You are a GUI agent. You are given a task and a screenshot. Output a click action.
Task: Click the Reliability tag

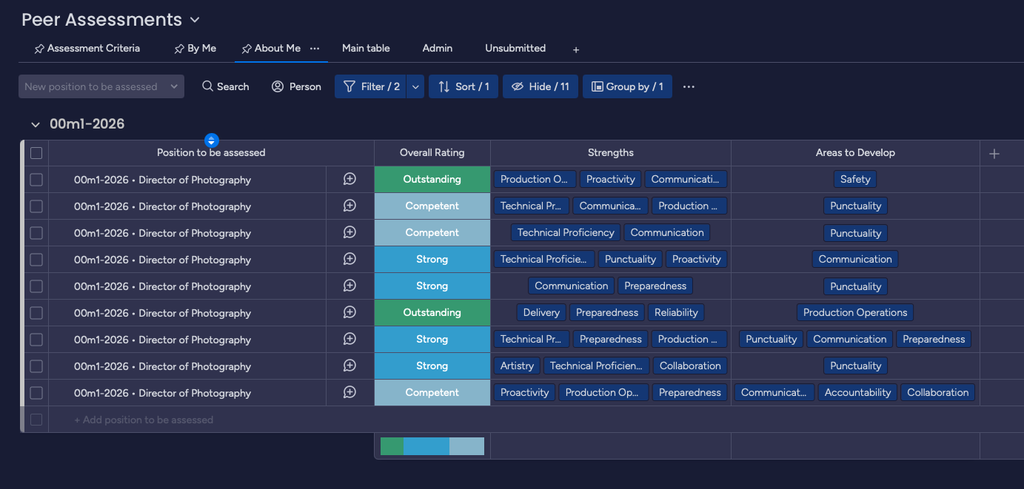677,312
